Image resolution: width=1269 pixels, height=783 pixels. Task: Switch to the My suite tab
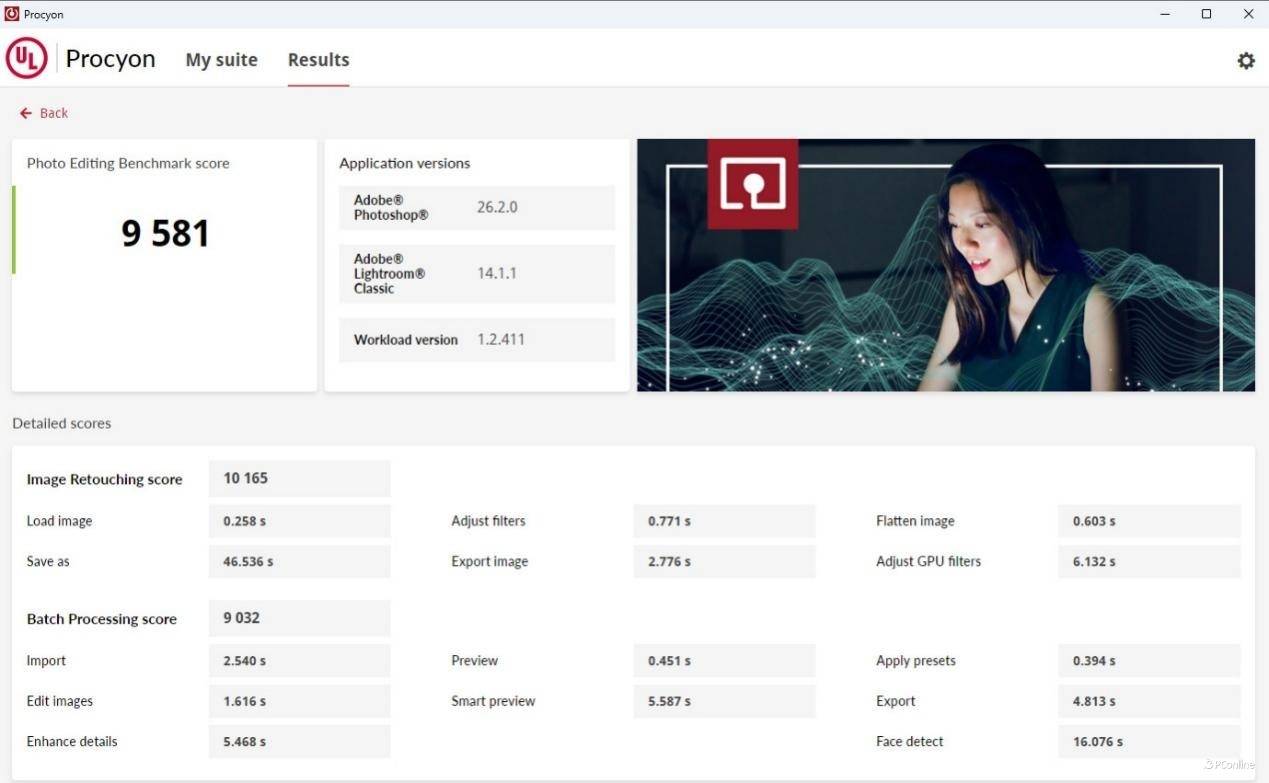tap(221, 60)
